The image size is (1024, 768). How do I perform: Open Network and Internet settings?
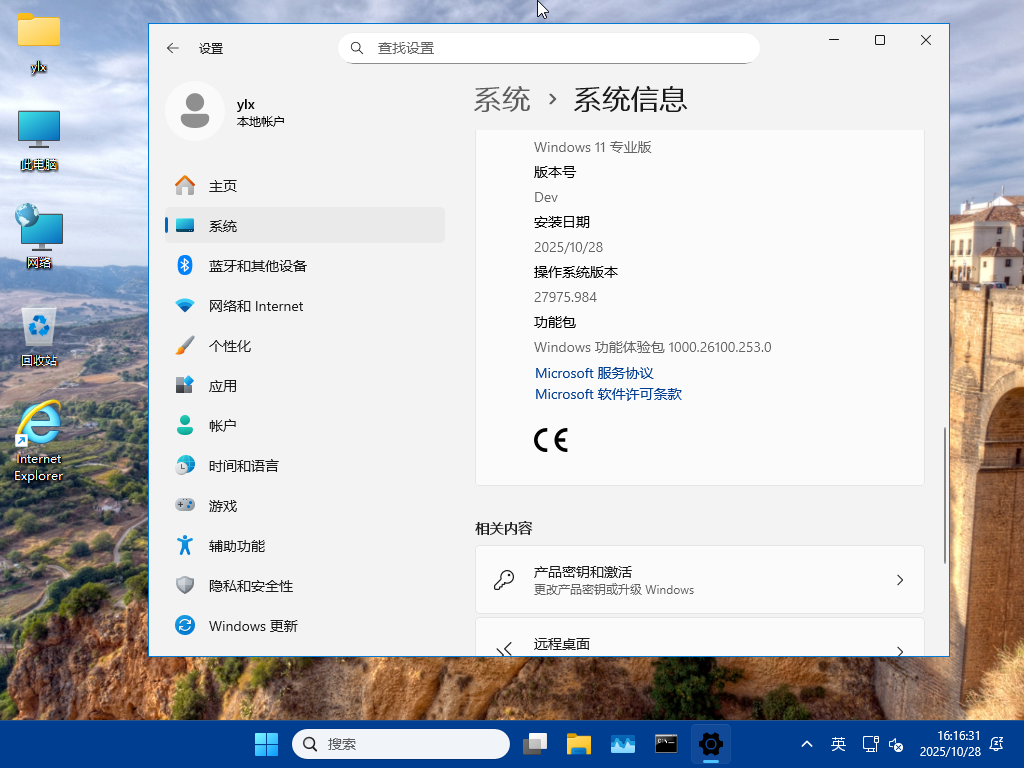tap(255, 306)
